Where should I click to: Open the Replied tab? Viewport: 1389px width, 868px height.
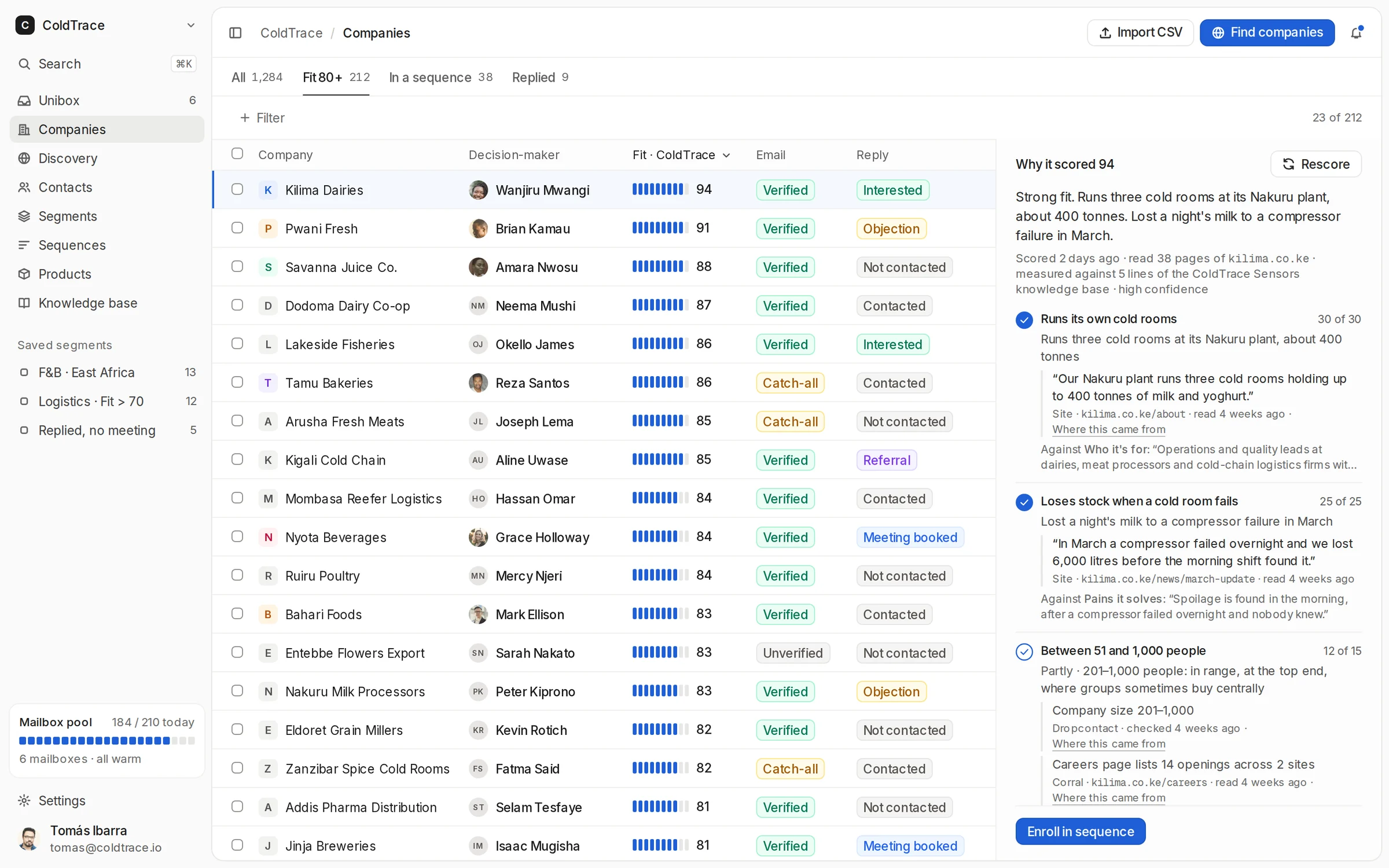pos(541,78)
